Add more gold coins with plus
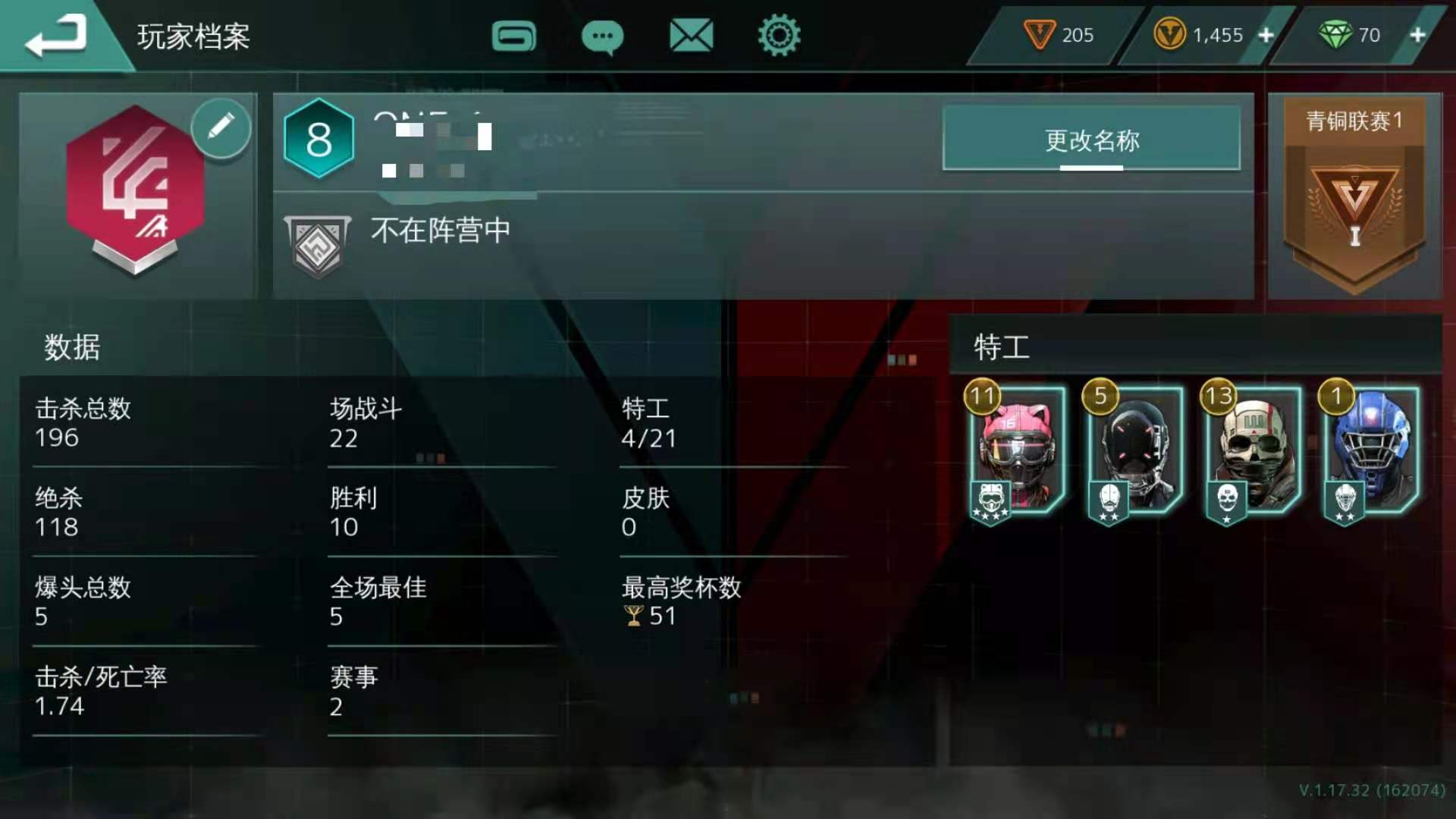1456x819 pixels. (x=1266, y=35)
